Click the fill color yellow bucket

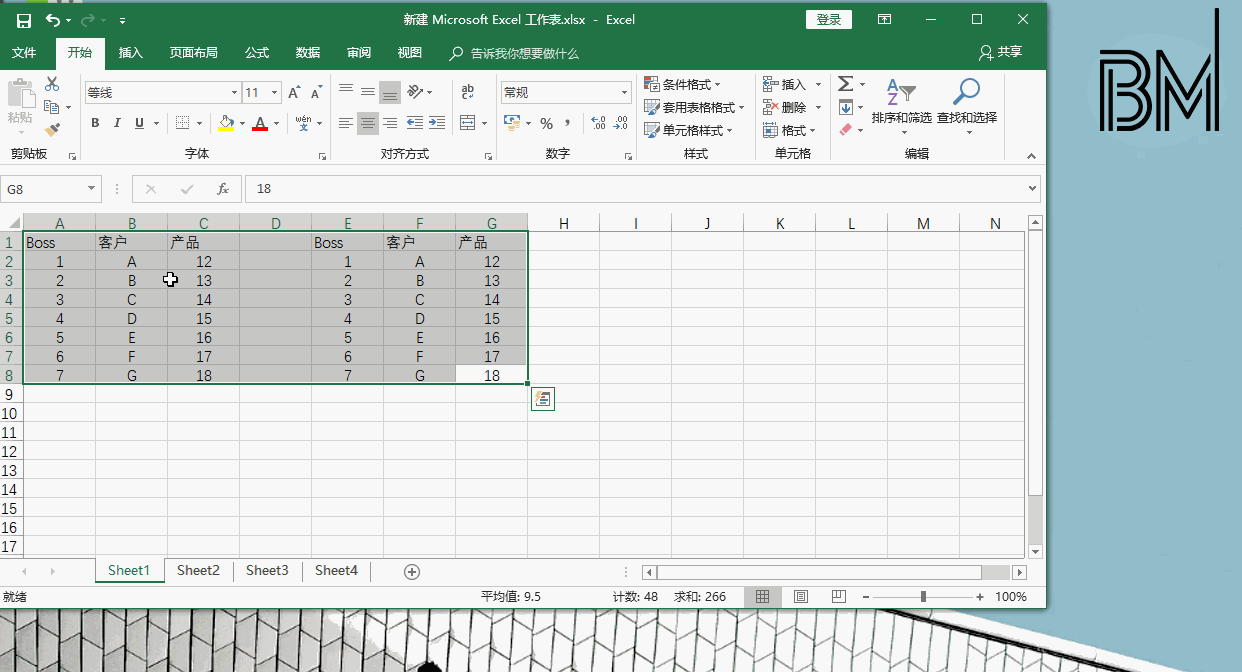pos(226,123)
